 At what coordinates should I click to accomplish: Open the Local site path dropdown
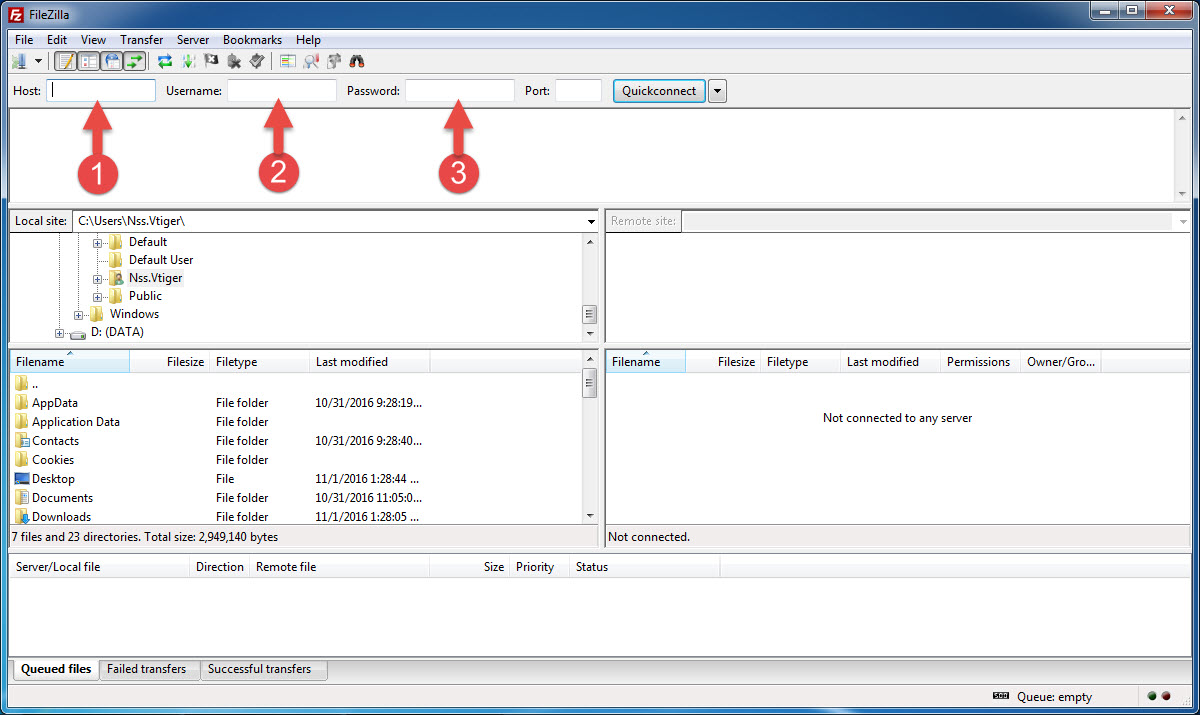(x=590, y=220)
